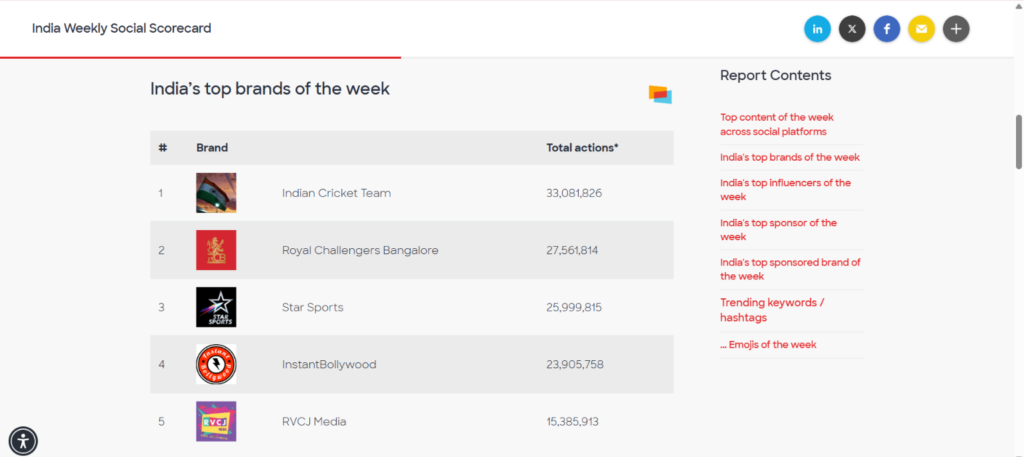The width and height of the screenshot is (1024, 457).
Task: Jump to India's top brands of the week
Action: click(x=790, y=157)
